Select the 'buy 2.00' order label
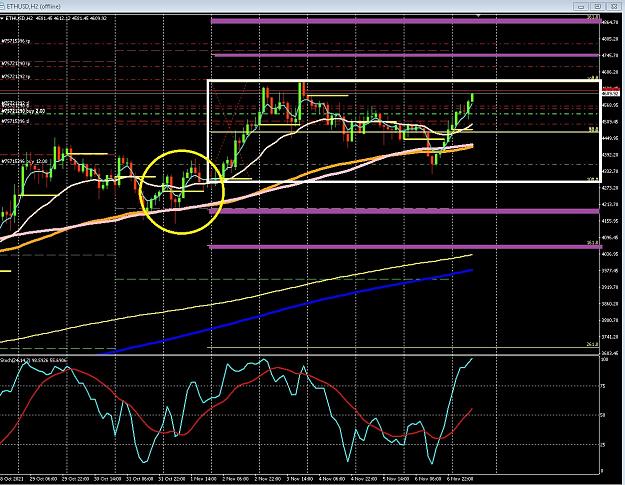This screenshot has width=625, height=485. [23, 111]
